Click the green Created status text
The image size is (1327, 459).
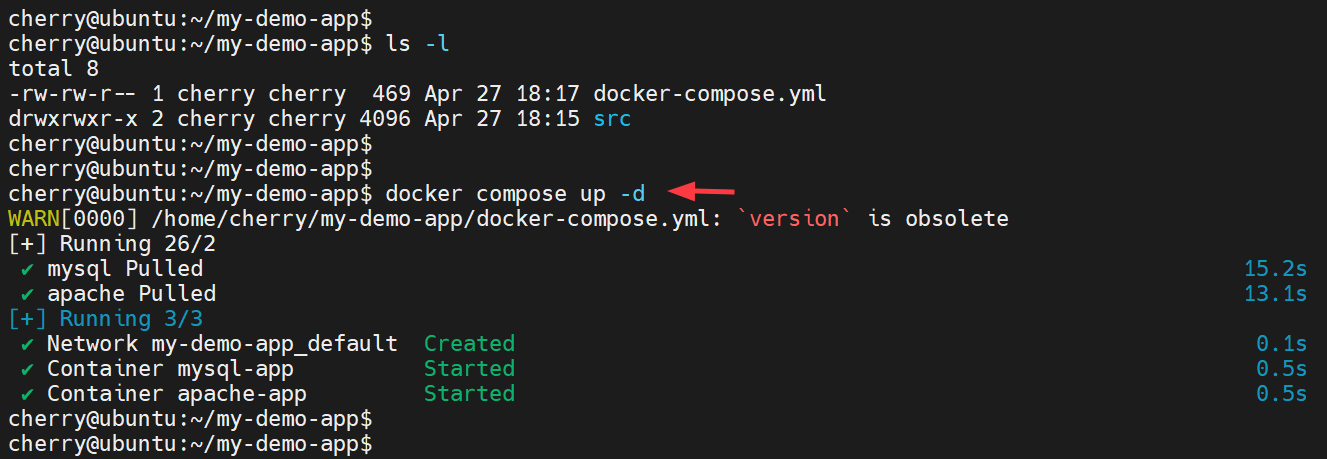[x=469, y=344]
